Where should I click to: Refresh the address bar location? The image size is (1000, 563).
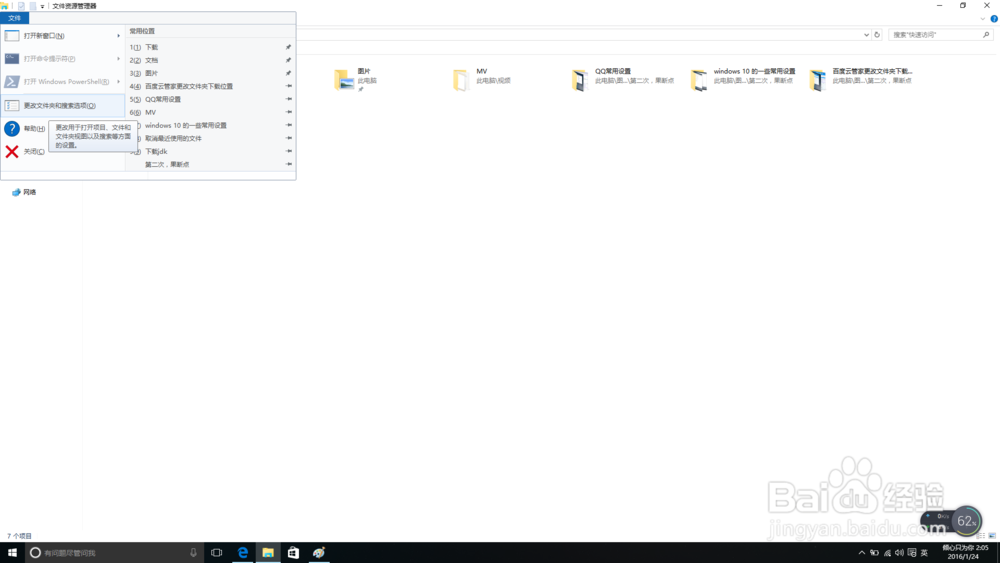coord(877,34)
